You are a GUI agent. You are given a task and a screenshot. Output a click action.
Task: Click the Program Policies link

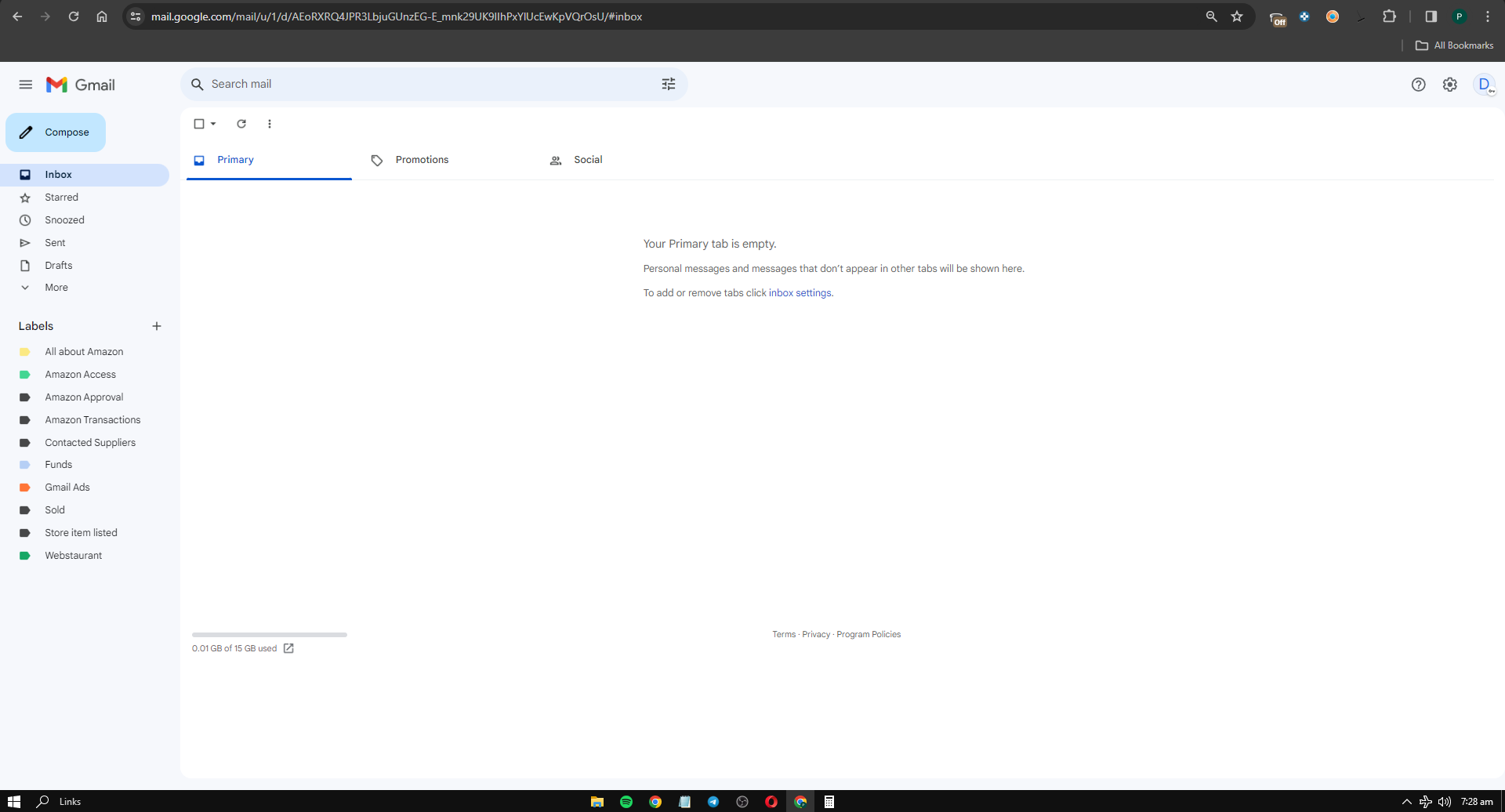pyautogui.click(x=869, y=635)
